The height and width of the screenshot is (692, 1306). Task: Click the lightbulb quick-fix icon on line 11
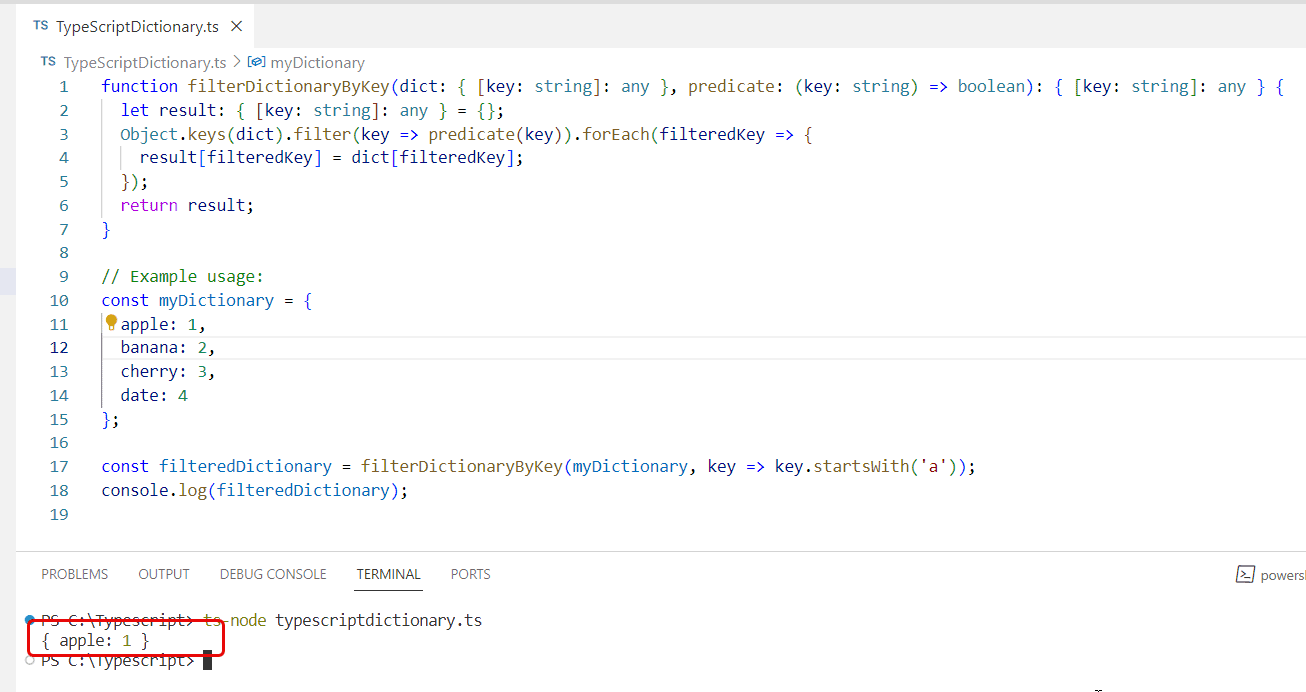coord(111,323)
